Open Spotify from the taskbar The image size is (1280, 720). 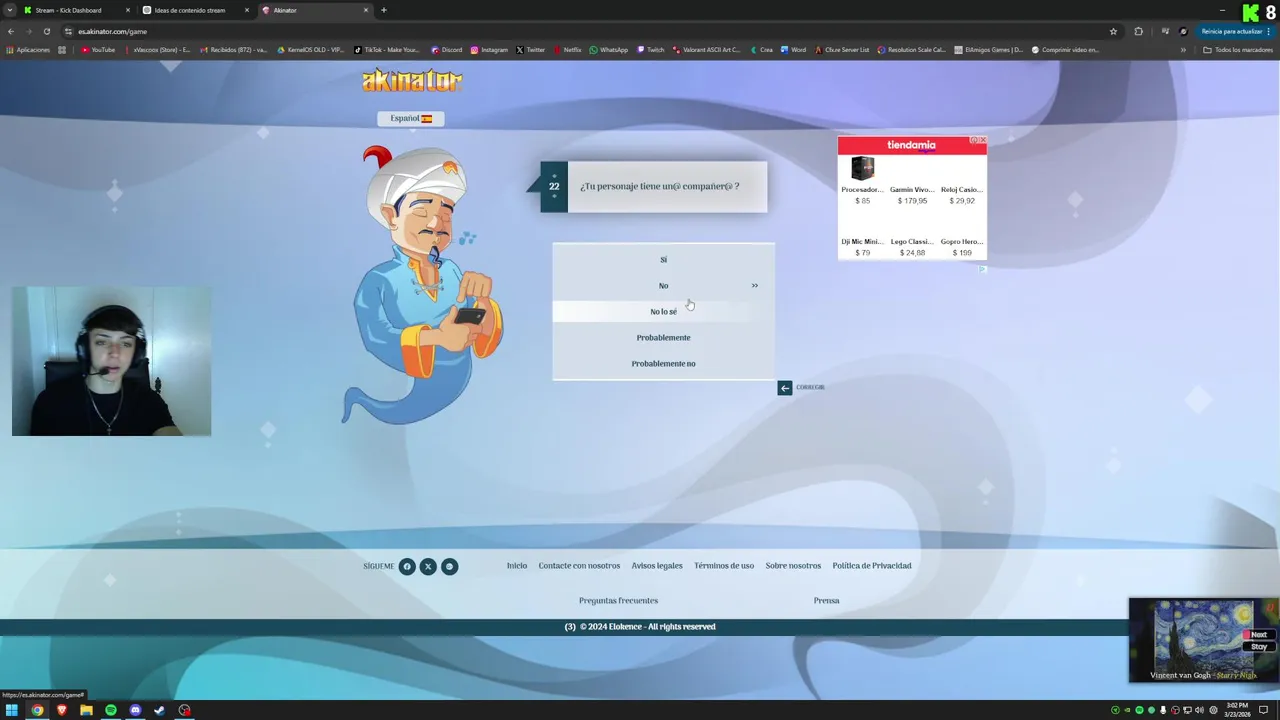111,710
